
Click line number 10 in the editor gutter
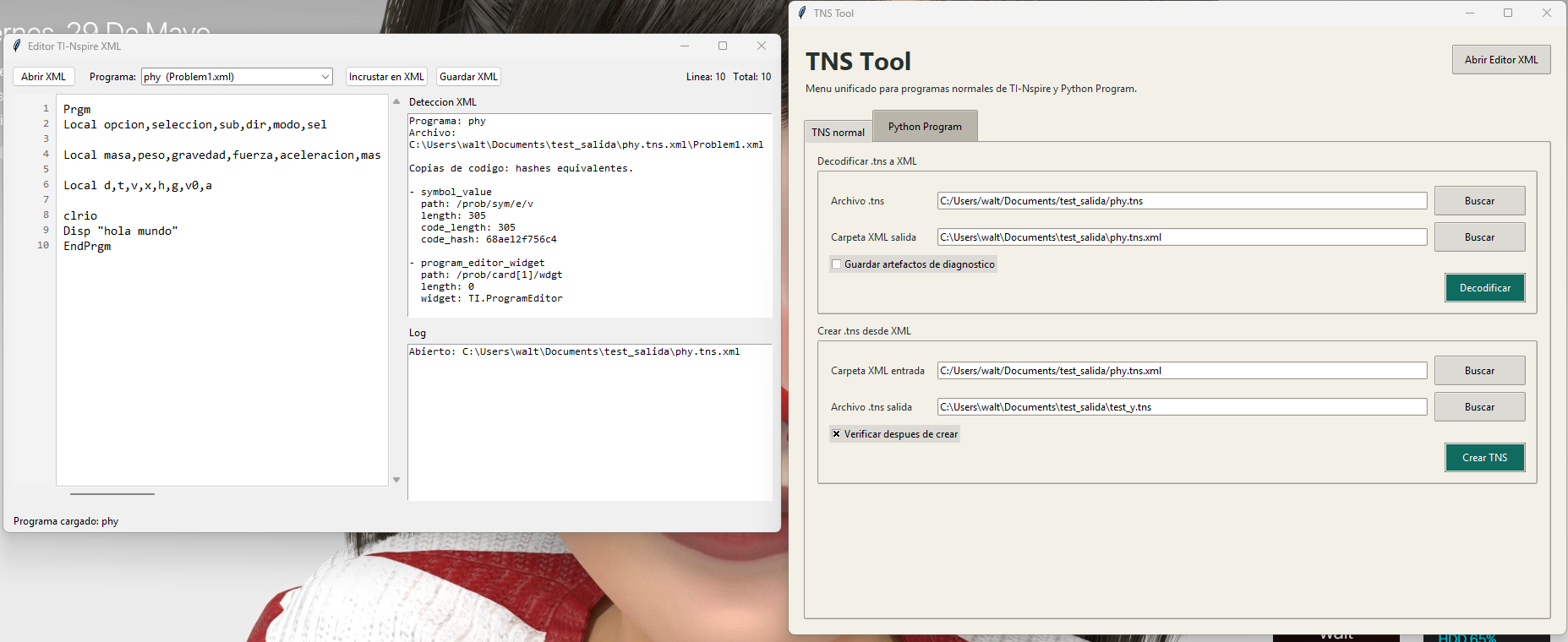43,245
